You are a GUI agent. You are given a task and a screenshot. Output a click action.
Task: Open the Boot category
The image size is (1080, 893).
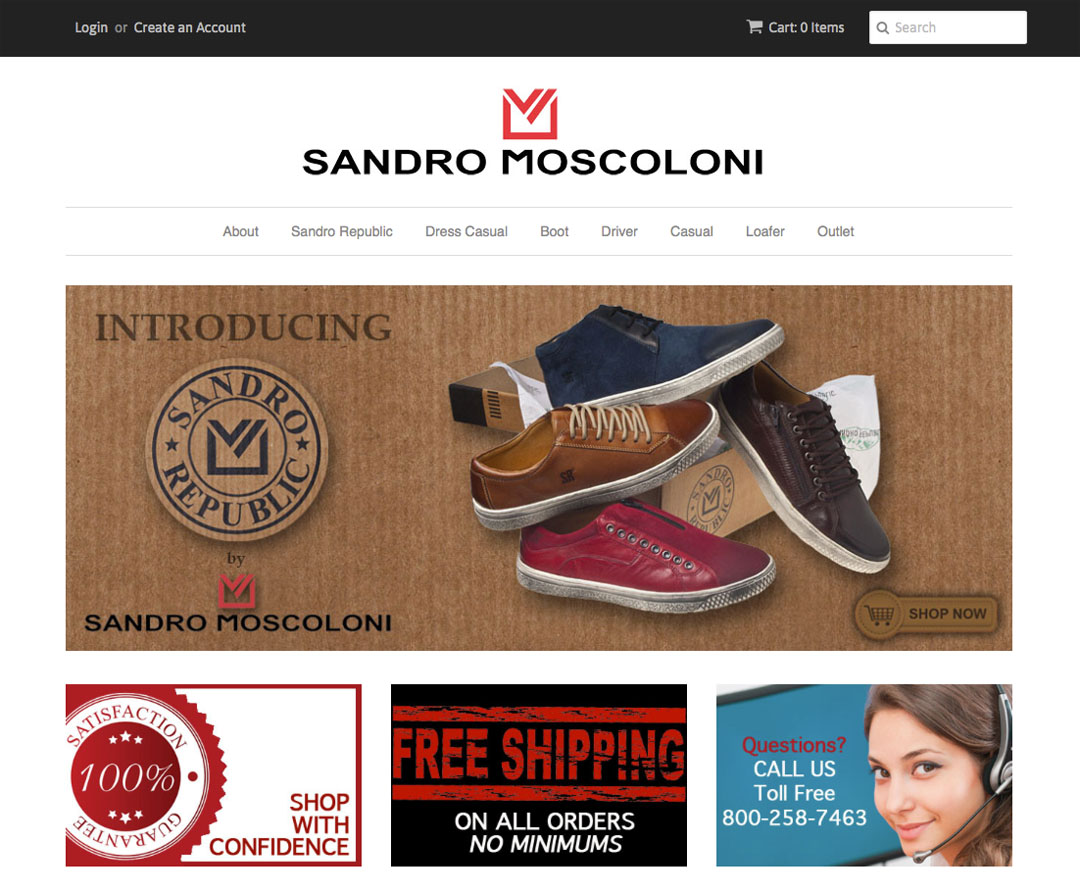point(554,231)
